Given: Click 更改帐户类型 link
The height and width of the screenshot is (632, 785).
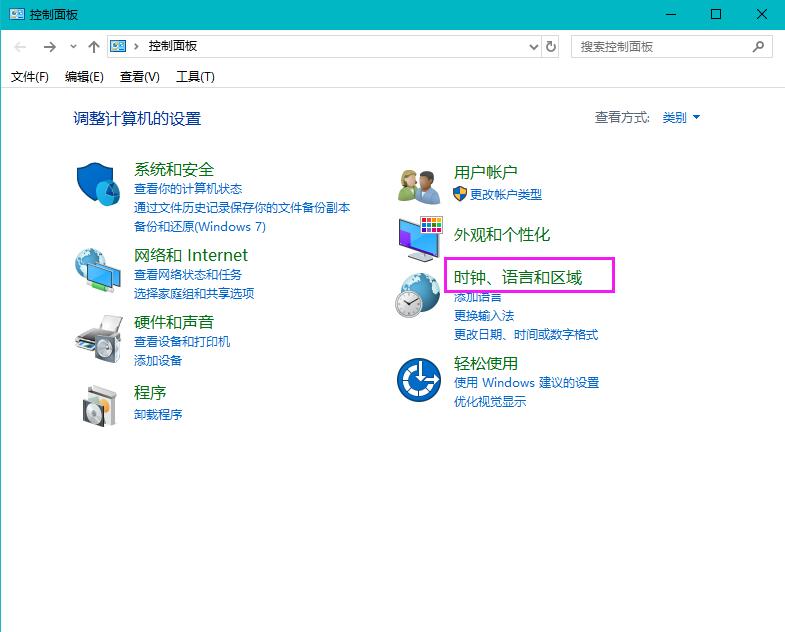Looking at the screenshot, I should [506, 194].
